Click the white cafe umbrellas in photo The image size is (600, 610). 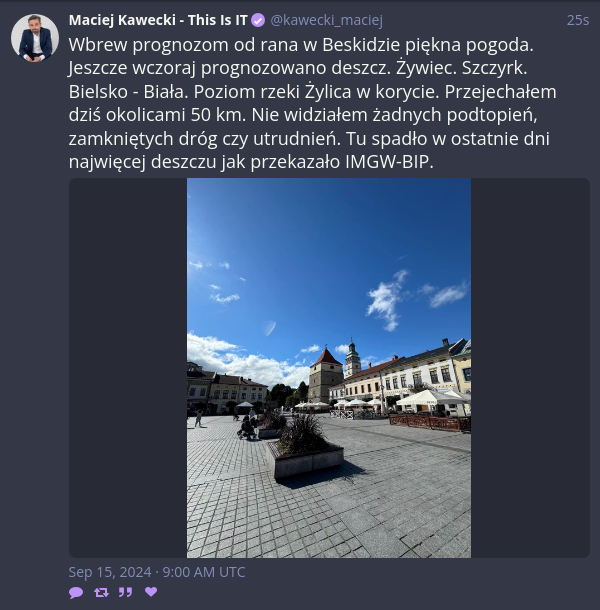(x=430, y=399)
